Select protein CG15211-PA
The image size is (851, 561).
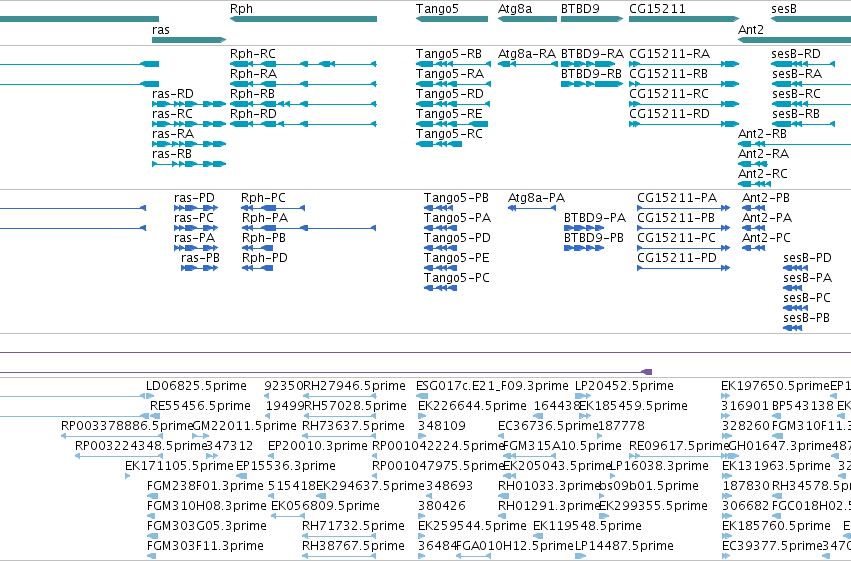(683, 208)
